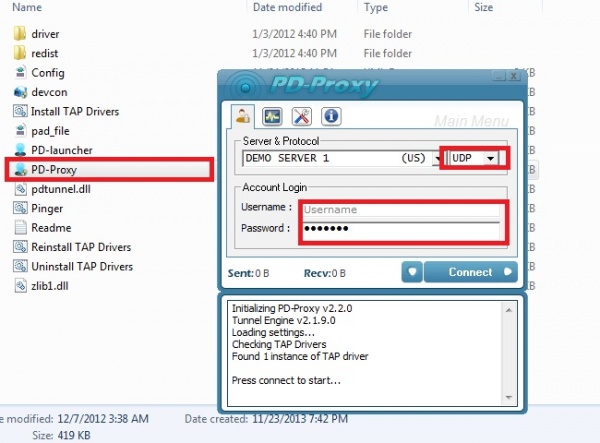This screenshot has width=600, height=443.
Task: Click the Pinger file name
Action: 47,208
